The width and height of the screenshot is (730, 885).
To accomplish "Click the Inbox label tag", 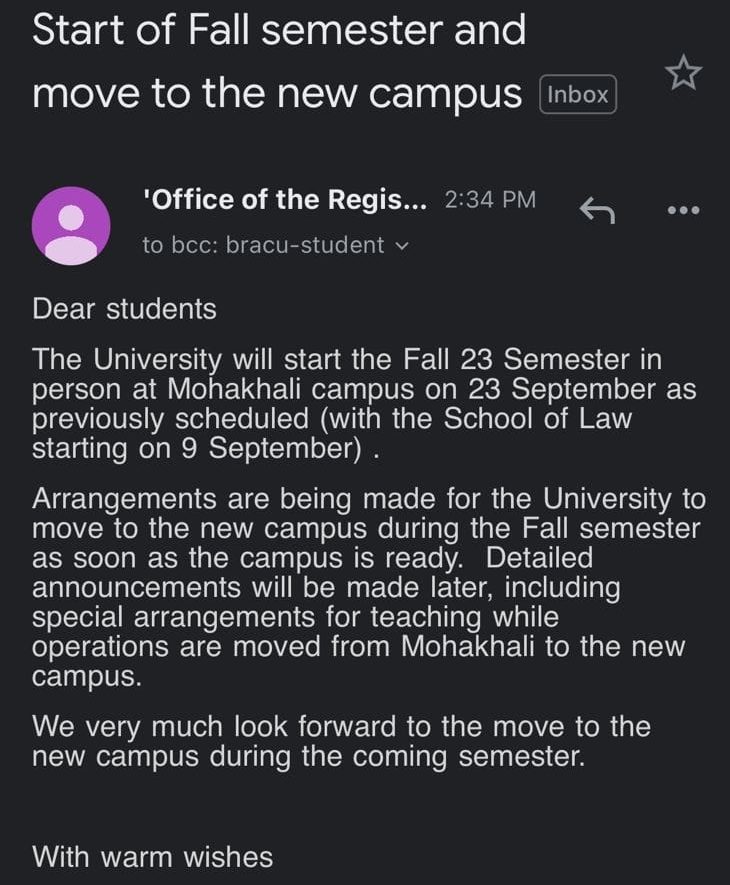I will (x=578, y=94).
